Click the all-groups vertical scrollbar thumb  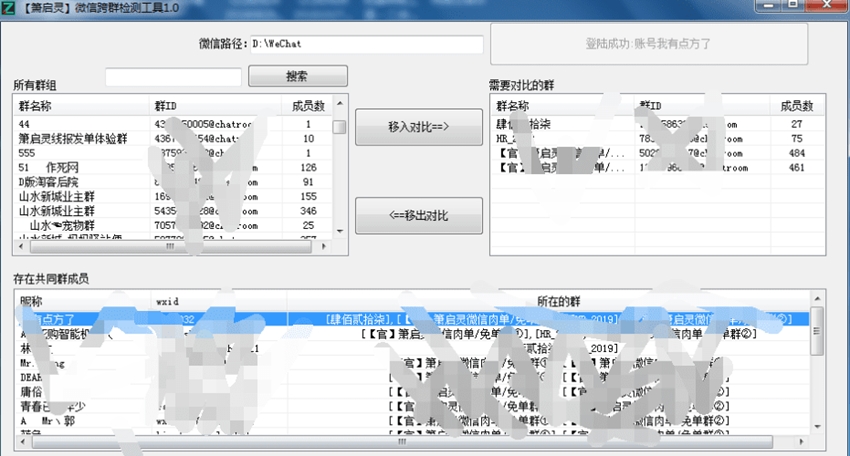(x=340, y=127)
